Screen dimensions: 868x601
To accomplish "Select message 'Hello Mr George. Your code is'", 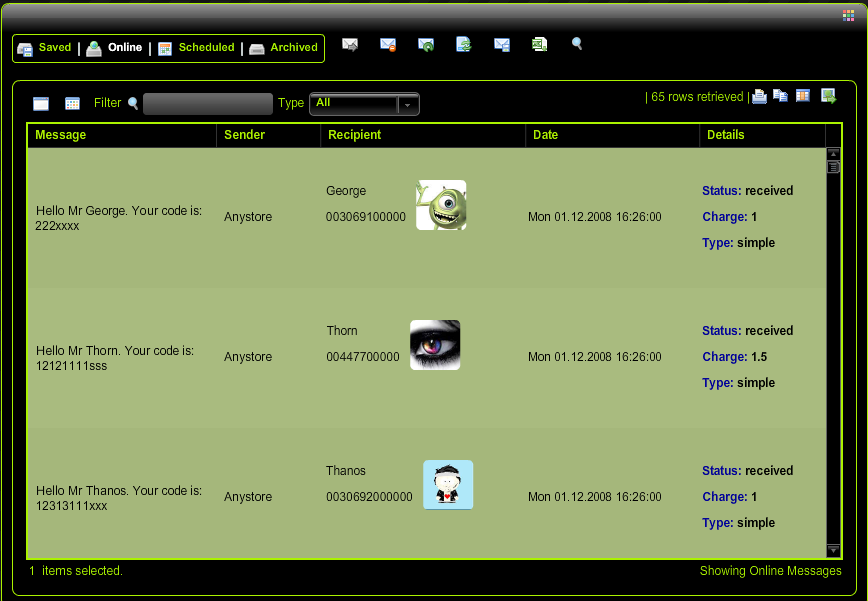I will 118,218.
